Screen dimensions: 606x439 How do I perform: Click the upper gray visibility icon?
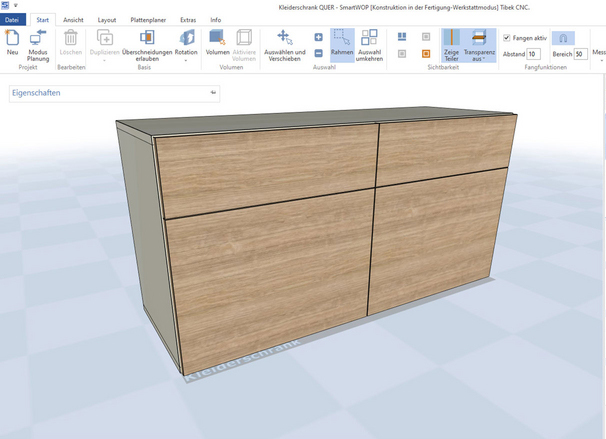click(x=426, y=37)
